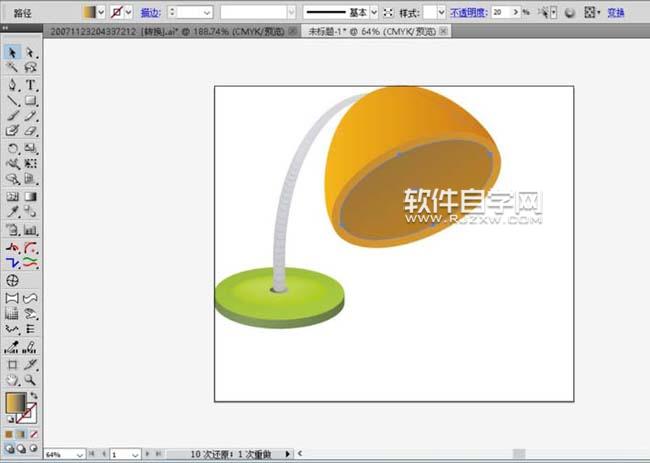The width and height of the screenshot is (650, 463).
Task: Apply solid Color mode button
Action: pyautogui.click(x=9, y=434)
